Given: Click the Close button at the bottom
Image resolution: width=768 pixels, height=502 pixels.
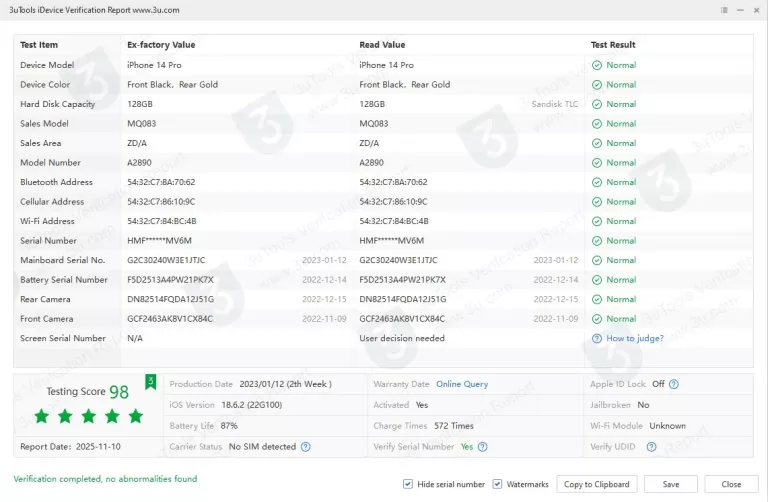Looking at the screenshot, I should pyautogui.click(x=731, y=484).
